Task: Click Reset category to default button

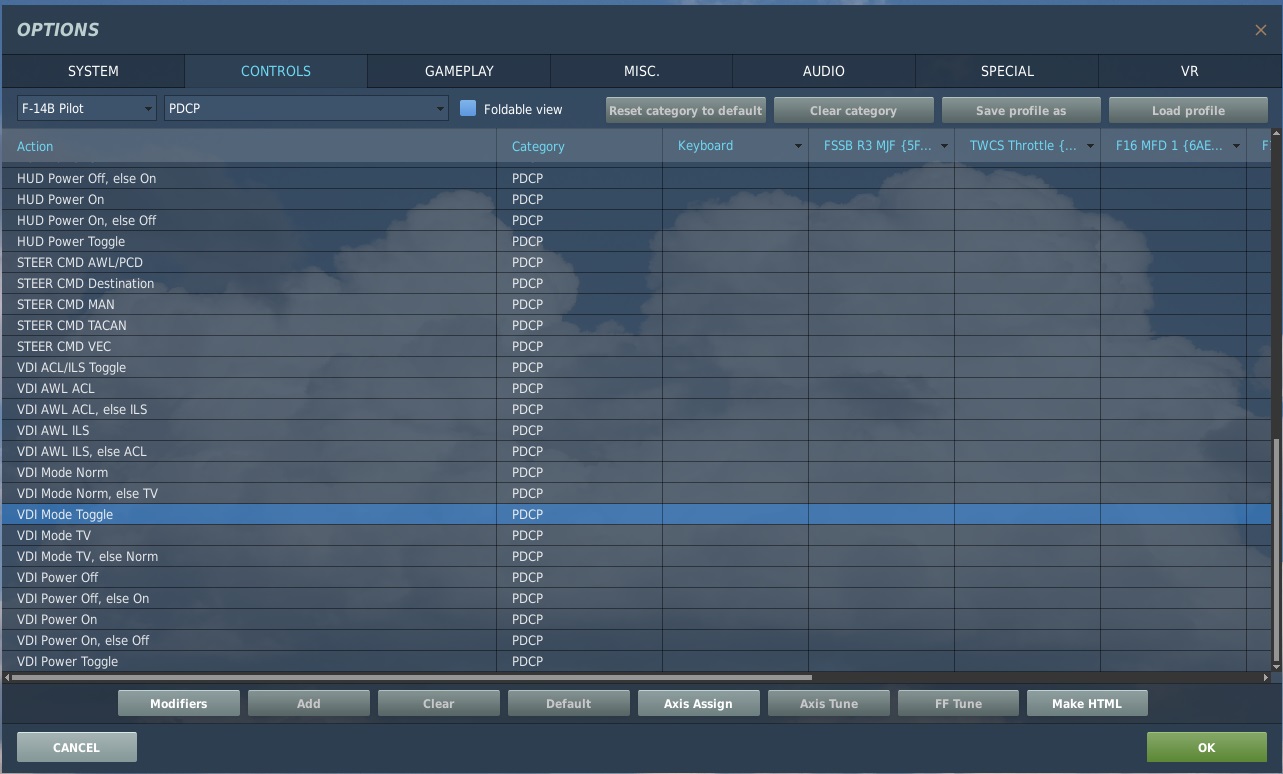Action: 686,110
